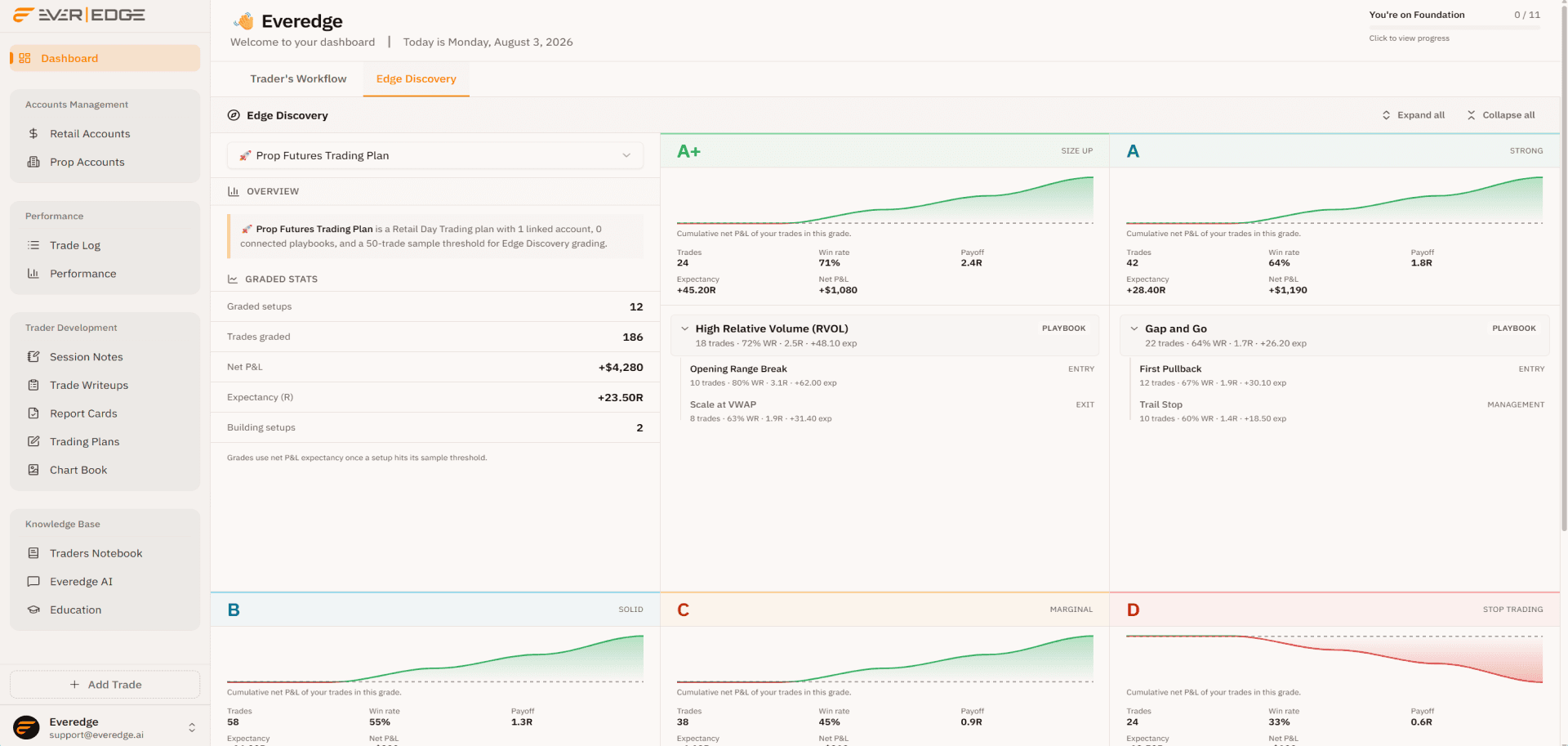Click the A+ grade cumulative P&L chart
The width and height of the screenshot is (1568, 746).
click(885, 200)
